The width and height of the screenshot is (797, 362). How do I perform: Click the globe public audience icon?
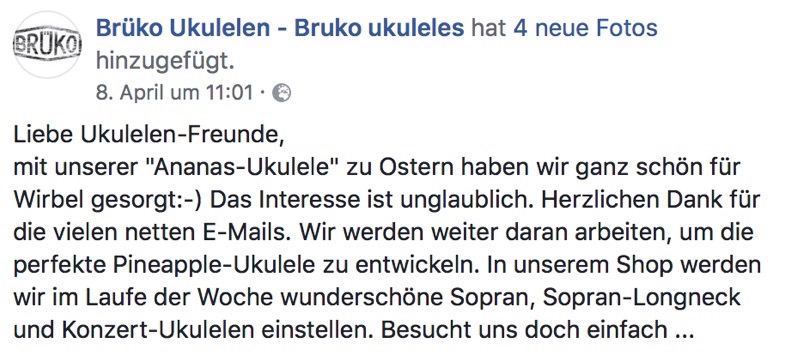pyautogui.click(x=282, y=93)
